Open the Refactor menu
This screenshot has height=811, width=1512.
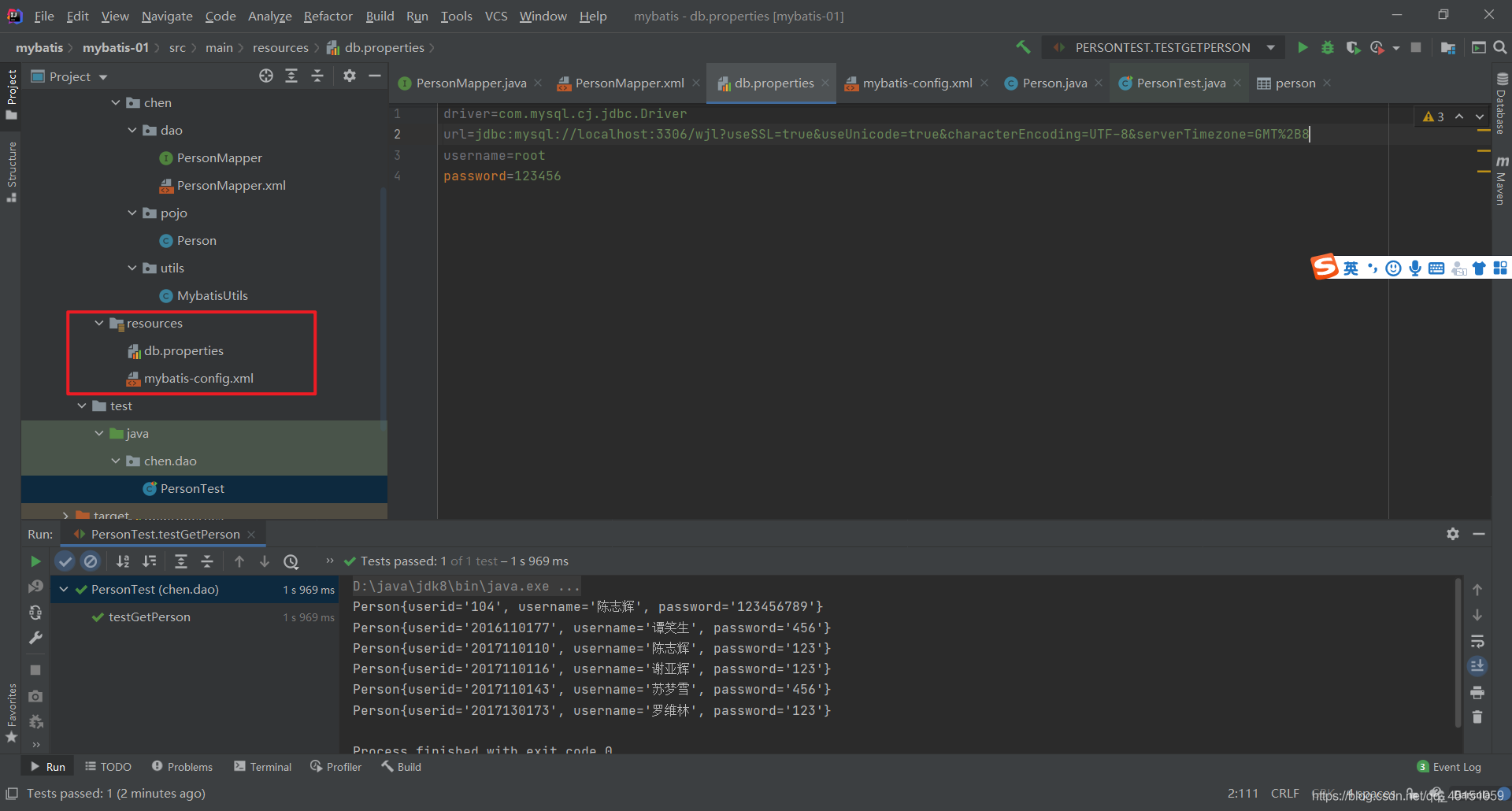click(x=328, y=16)
